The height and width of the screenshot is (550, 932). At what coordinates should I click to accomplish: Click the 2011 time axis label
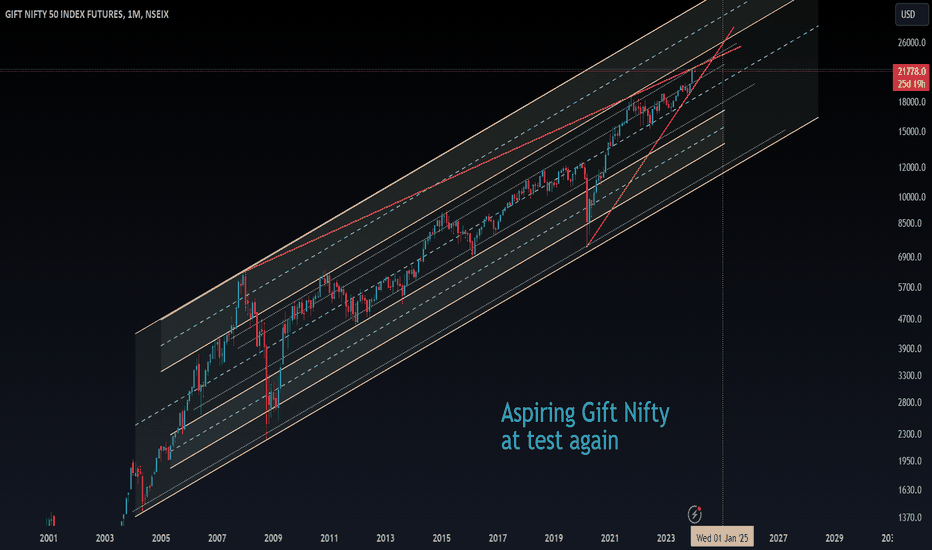pyautogui.click(x=329, y=538)
